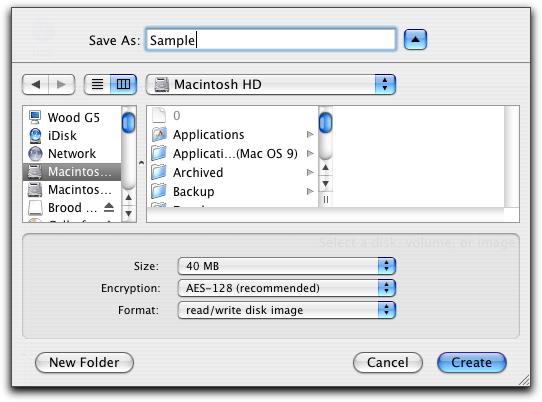Click the forward navigation arrow
542x402 pixels.
pyautogui.click(x=62, y=84)
